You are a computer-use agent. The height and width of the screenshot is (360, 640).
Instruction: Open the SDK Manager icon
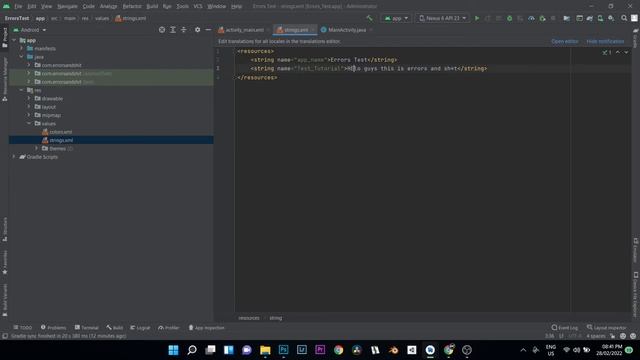pos(611,18)
